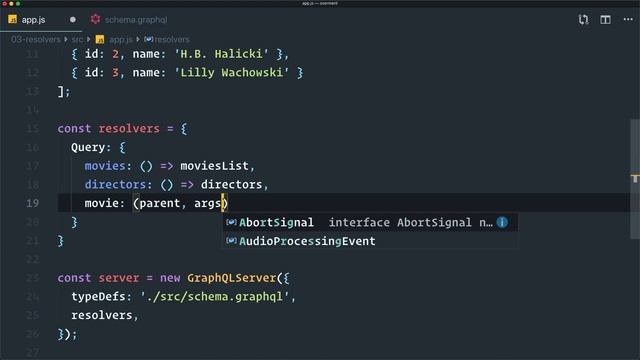Click 'GraphQLServer' in the code
The image size is (640, 360).
click(x=232, y=278)
